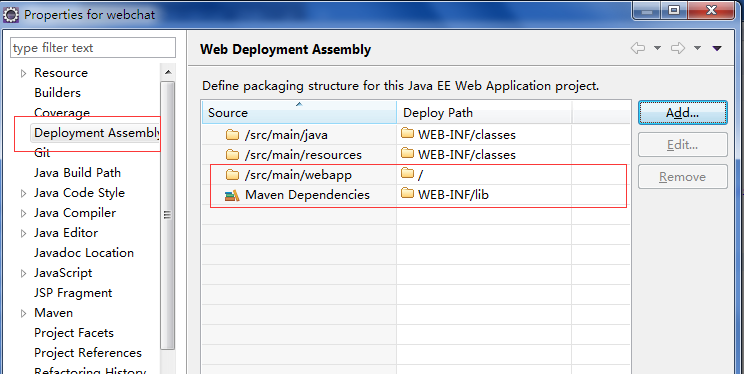Select Git in the properties tree
The width and height of the screenshot is (744, 374).
[x=42, y=153]
